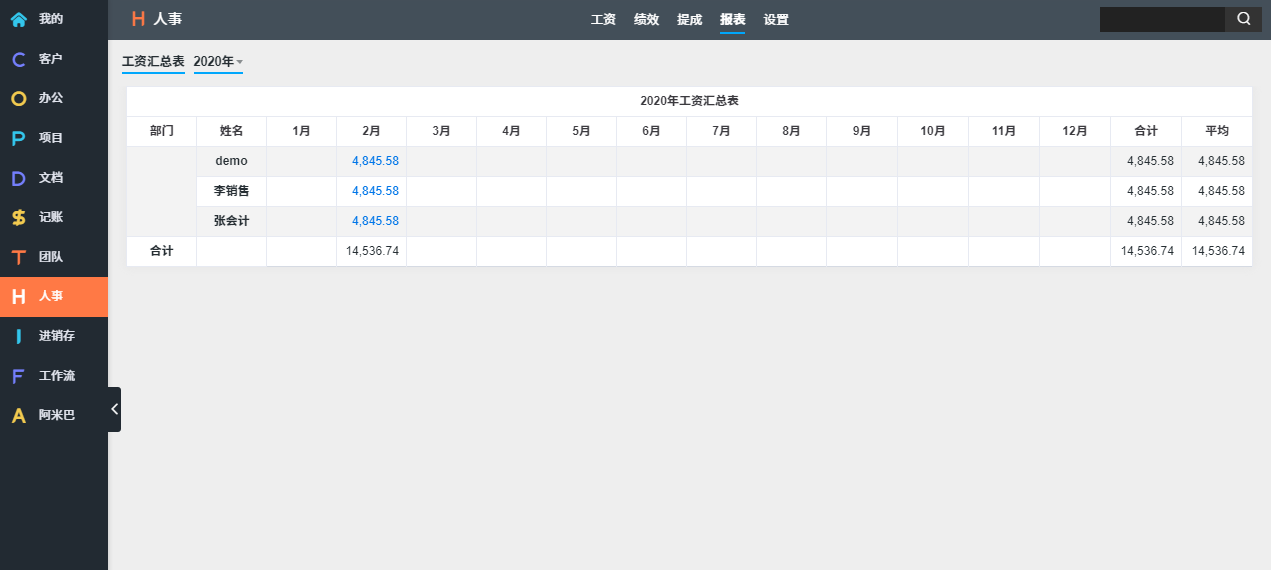Open the 文档 module icon in sidebar

[18, 178]
